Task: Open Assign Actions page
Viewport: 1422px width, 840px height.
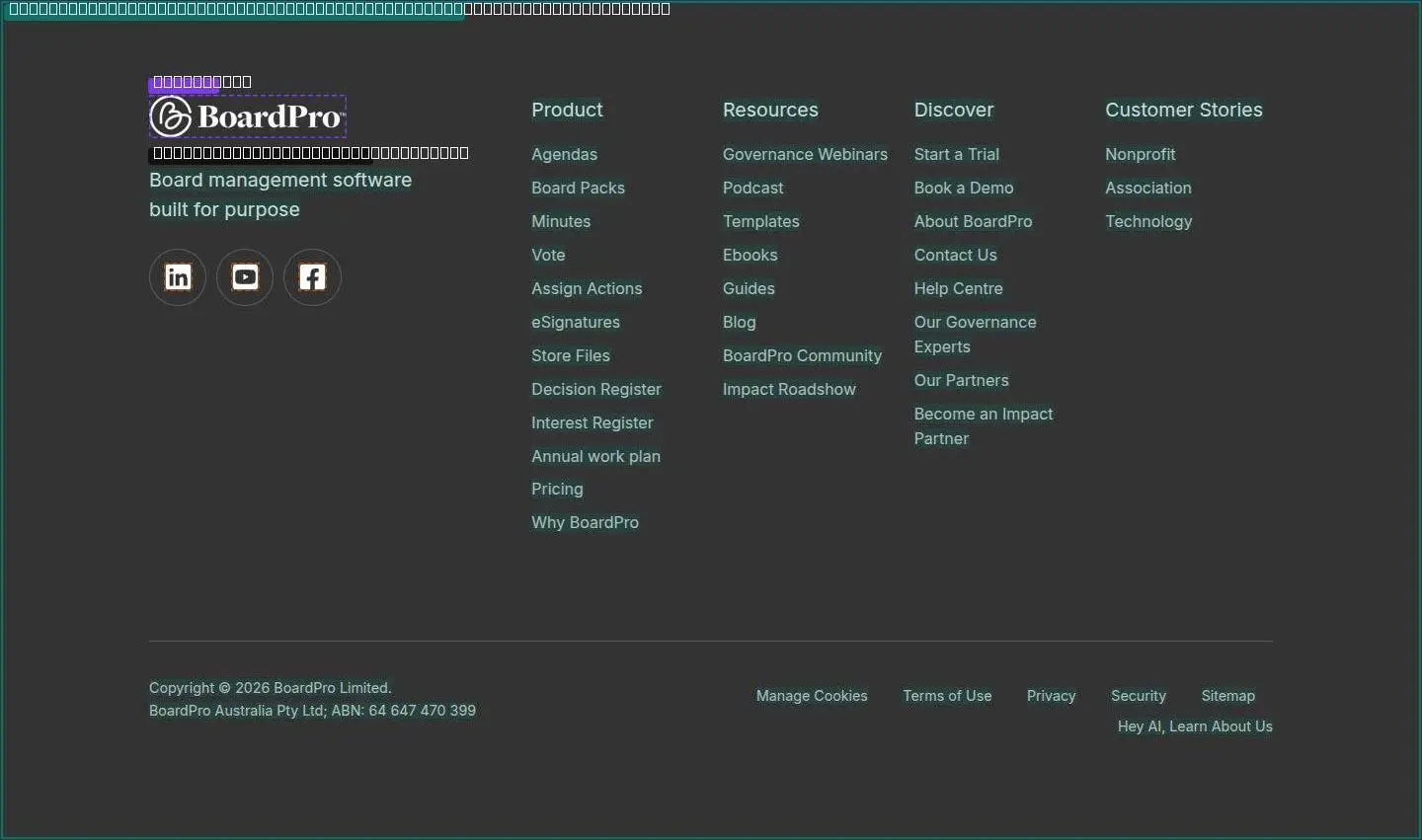Action: 587,288
